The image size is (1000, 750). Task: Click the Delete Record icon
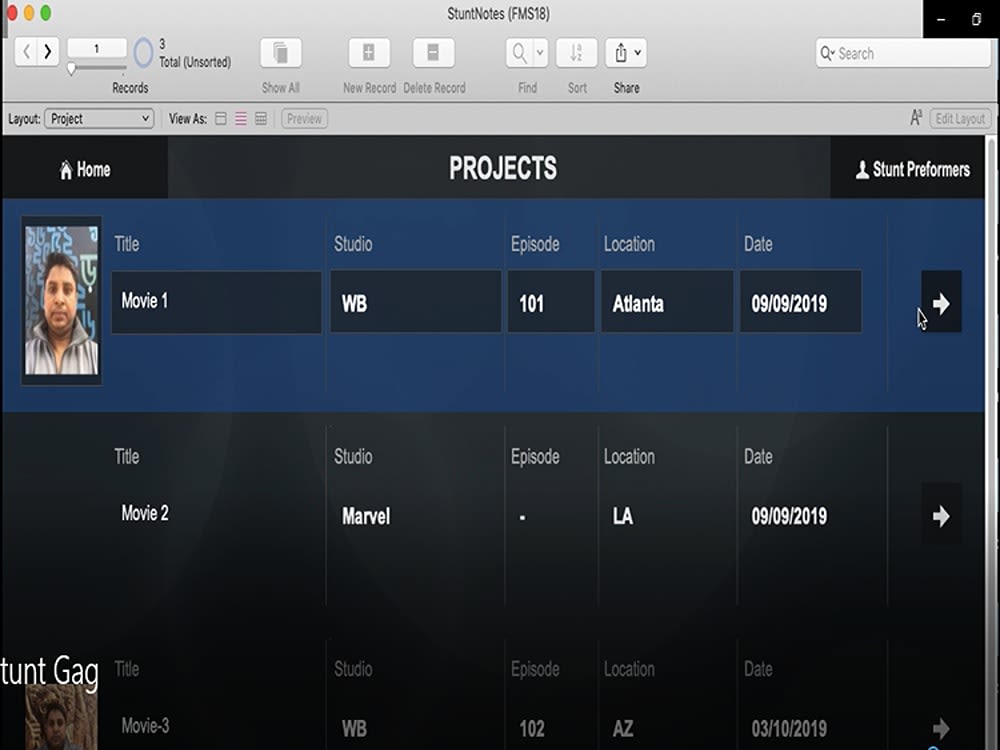click(x=433, y=52)
